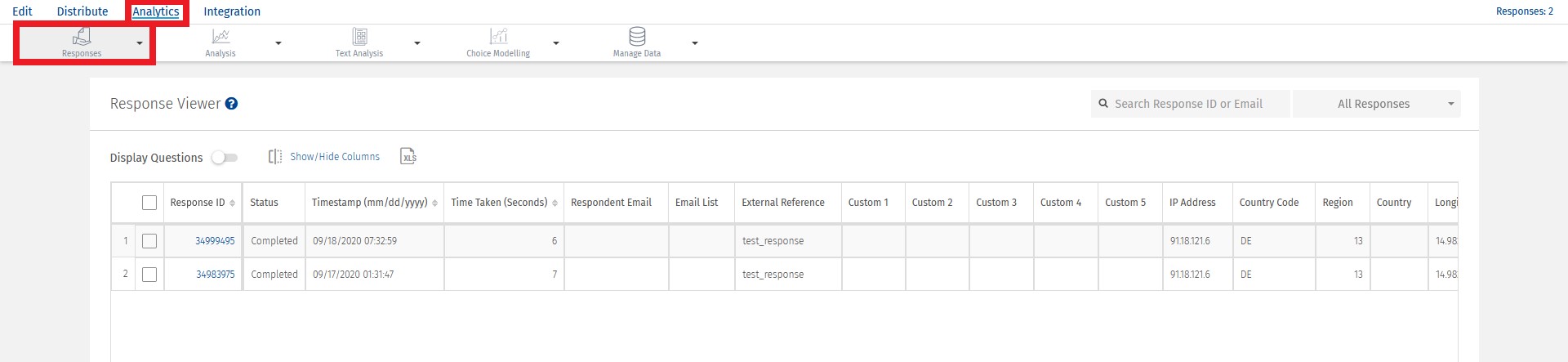
Task: Click the Manage Data database icon
Action: pyautogui.click(x=637, y=37)
